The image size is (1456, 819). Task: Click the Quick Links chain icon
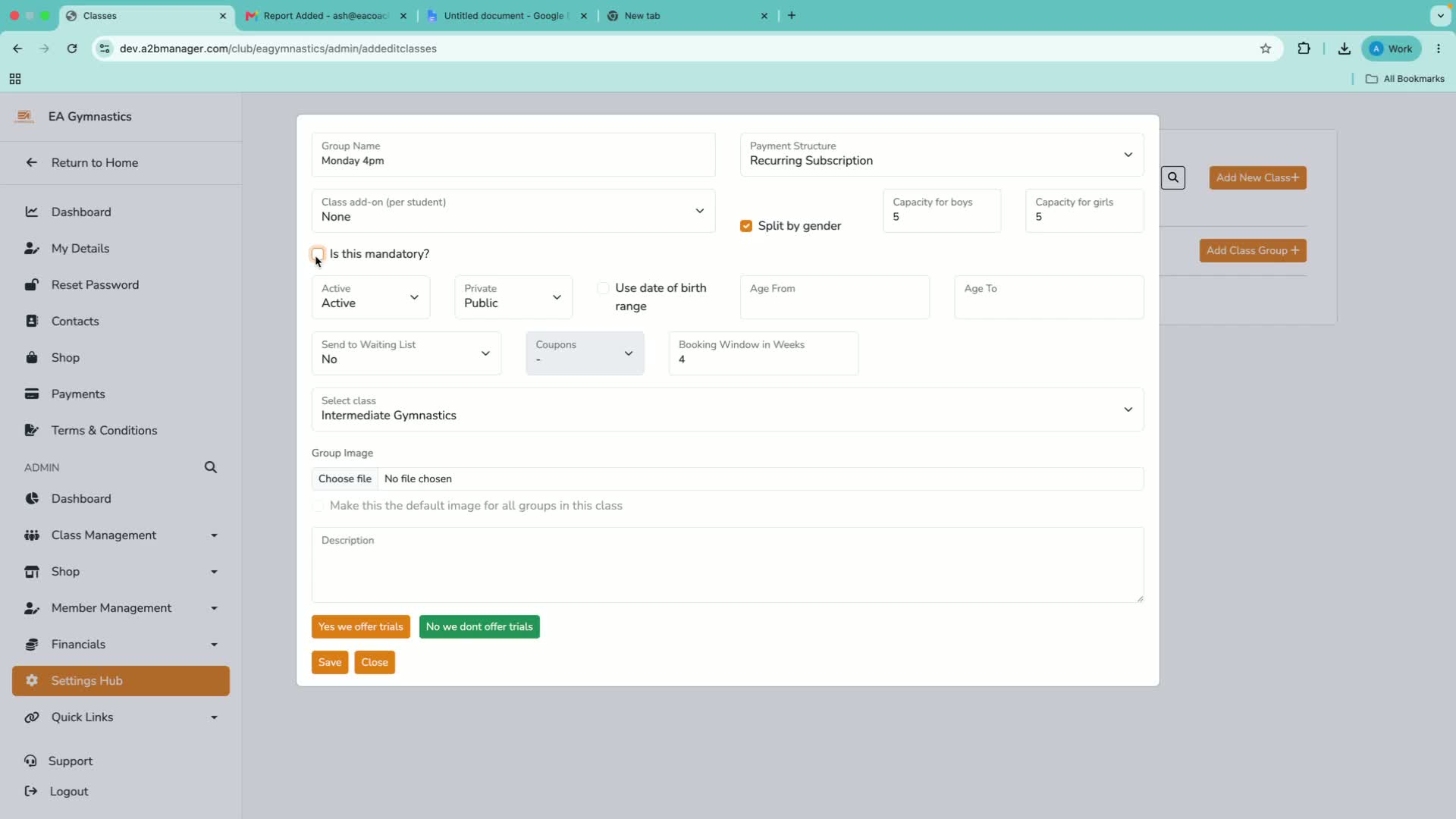31,717
